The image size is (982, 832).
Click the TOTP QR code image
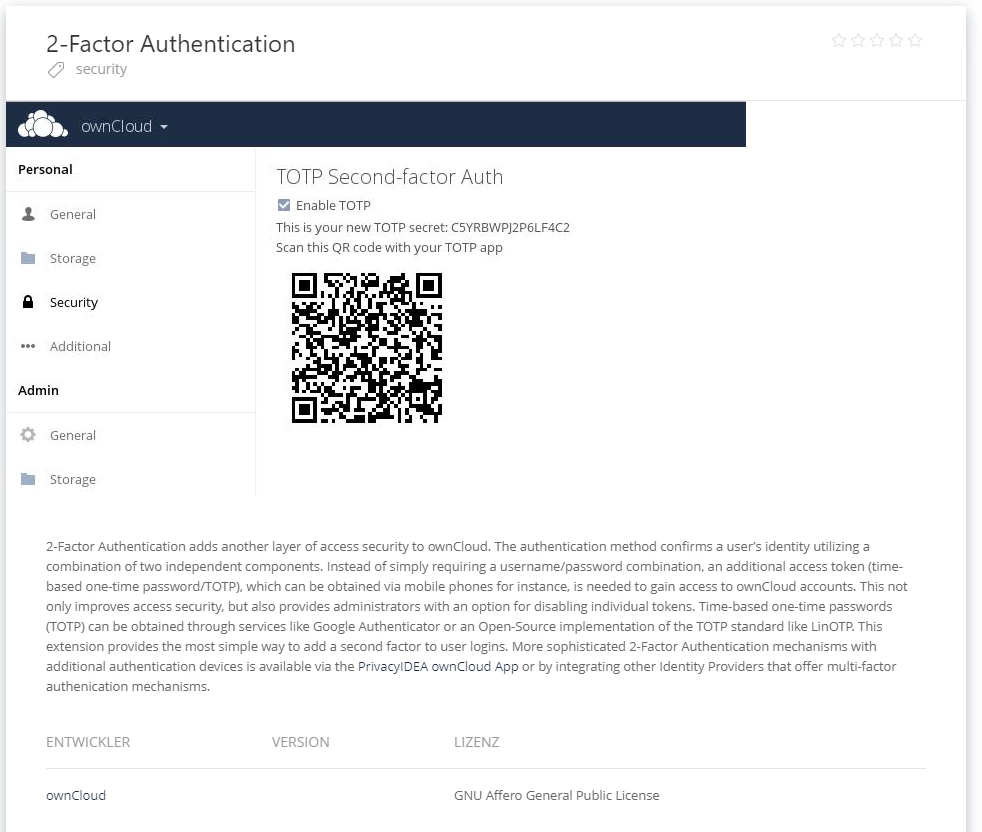367,347
